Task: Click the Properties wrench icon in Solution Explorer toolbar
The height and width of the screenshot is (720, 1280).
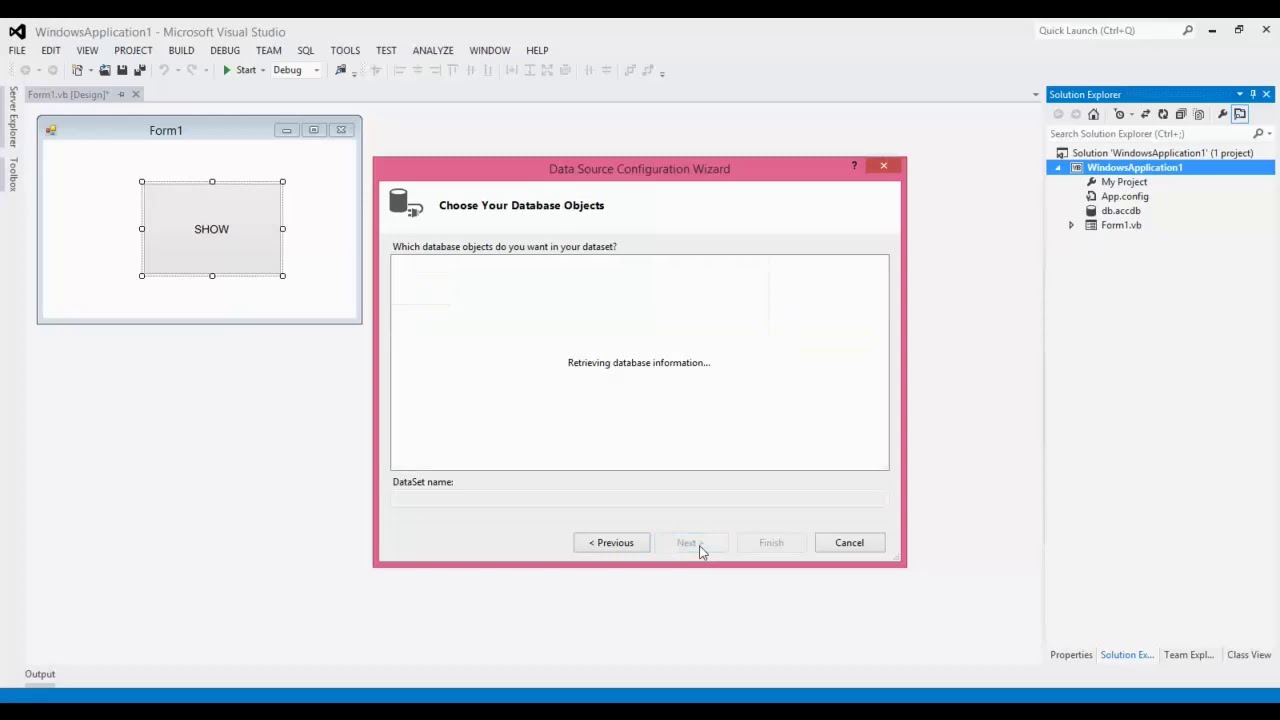Action: (1222, 114)
